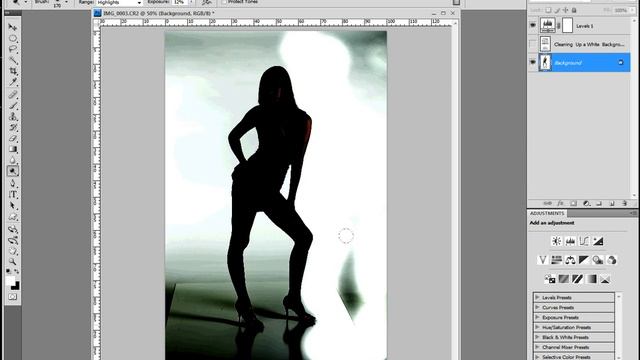The image size is (640, 360).
Task: Add a Brightness/Contrast adjustment
Action: pyautogui.click(x=556, y=241)
